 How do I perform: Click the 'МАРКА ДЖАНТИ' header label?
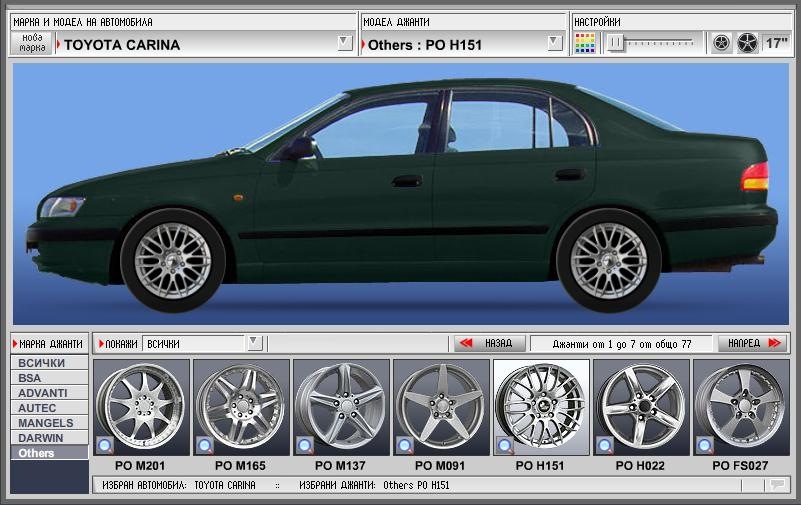(50, 344)
